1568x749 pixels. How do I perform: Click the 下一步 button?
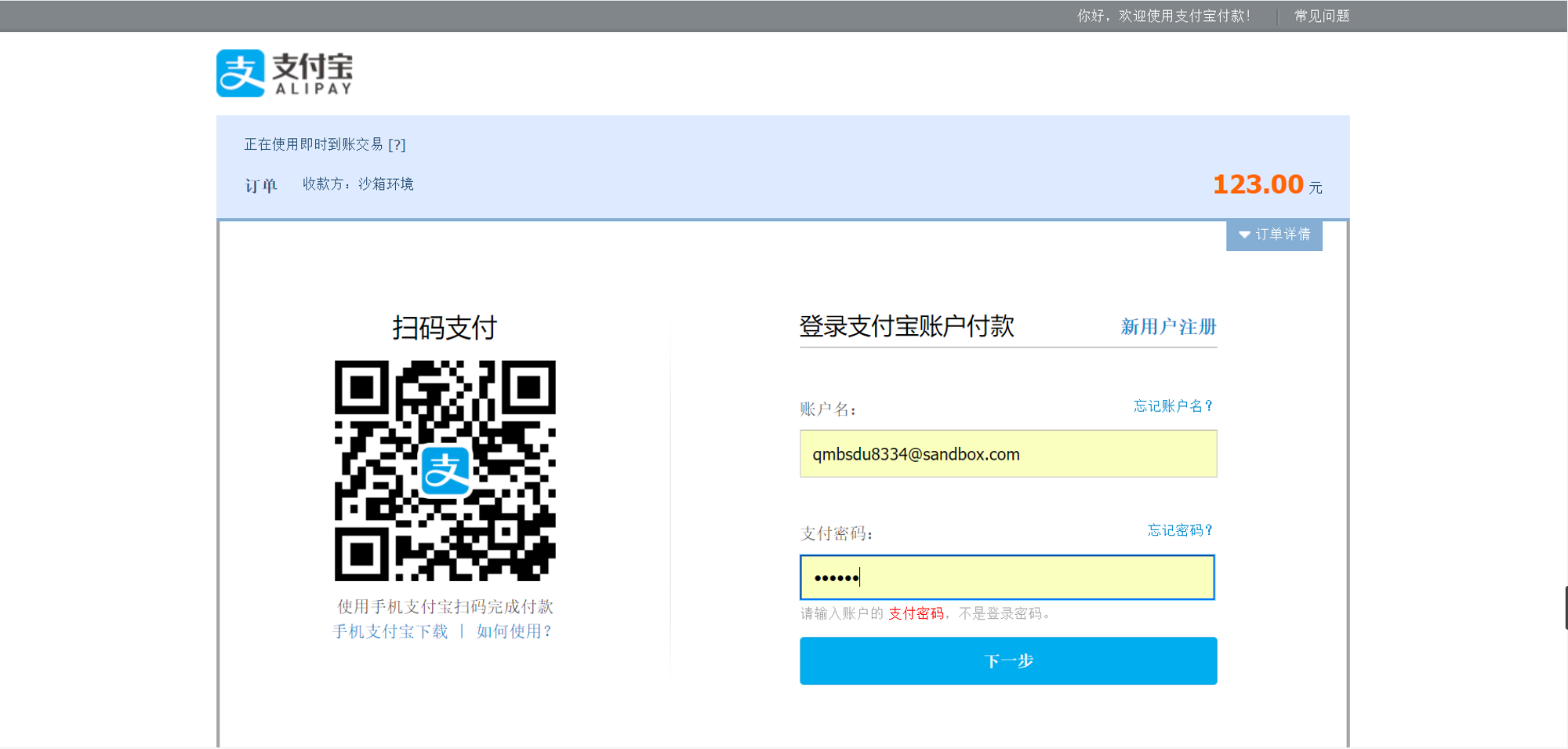(x=1008, y=660)
